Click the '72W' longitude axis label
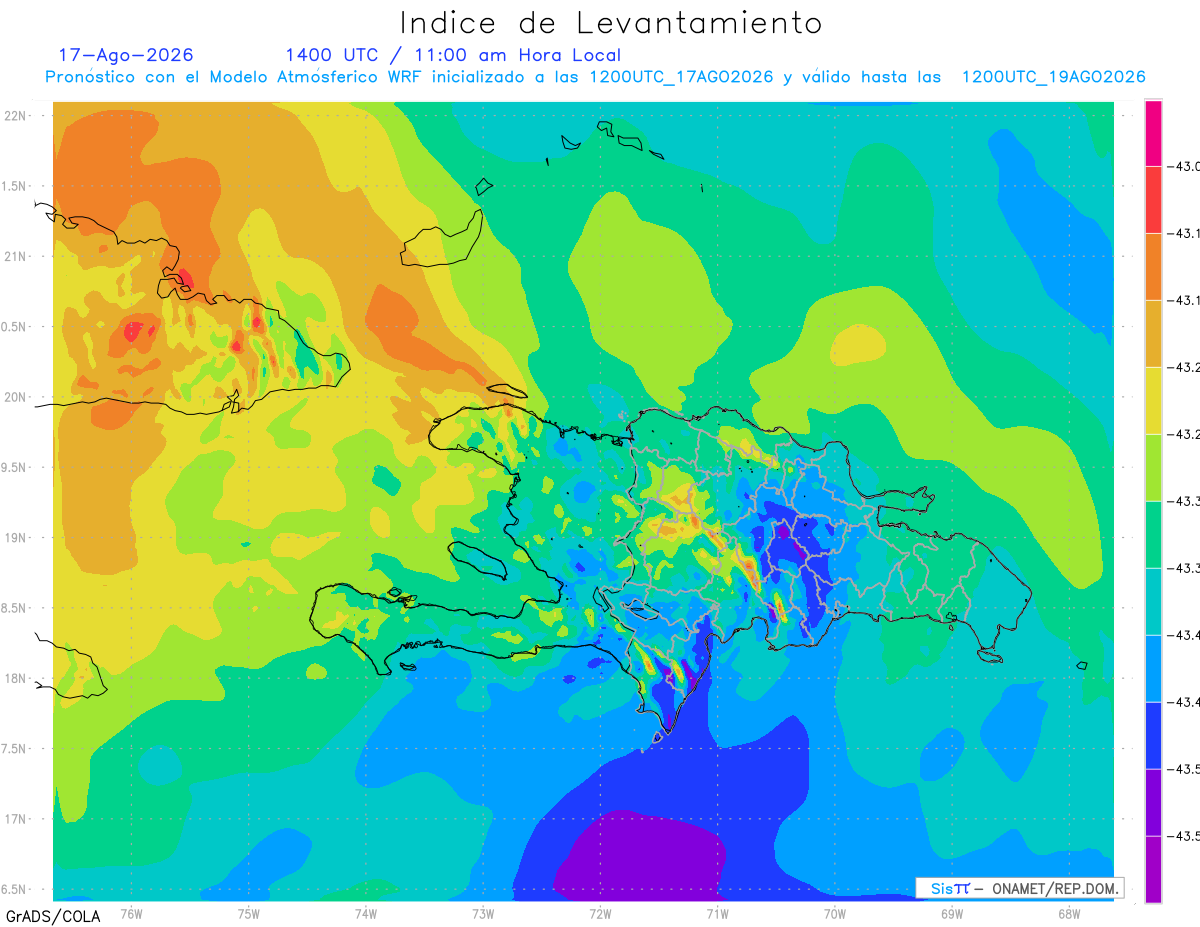 [600, 913]
